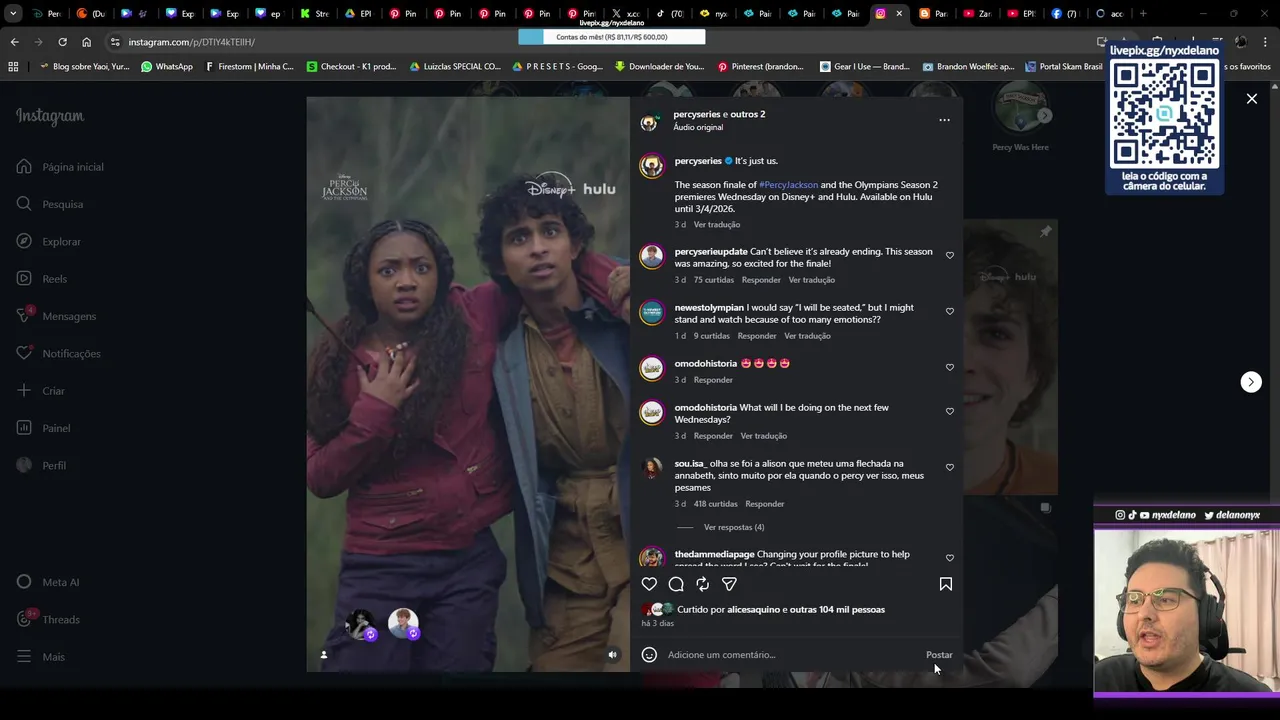1280x720 pixels.
Task: Like the omodohistoria emoji comment
Action: click(x=950, y=367)
